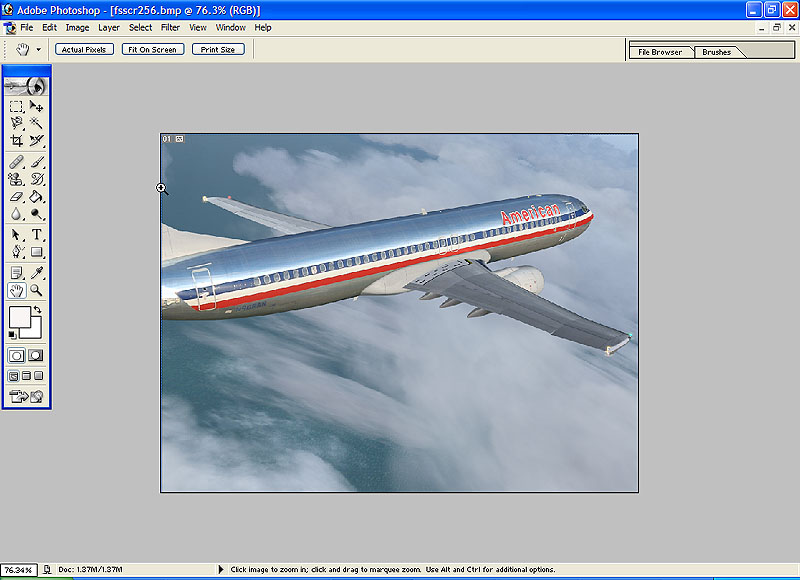Image resolution: width=800 pixels, height=580 pixels.
Task: Switch to Quick Mask mode
Action: [36, 355]
